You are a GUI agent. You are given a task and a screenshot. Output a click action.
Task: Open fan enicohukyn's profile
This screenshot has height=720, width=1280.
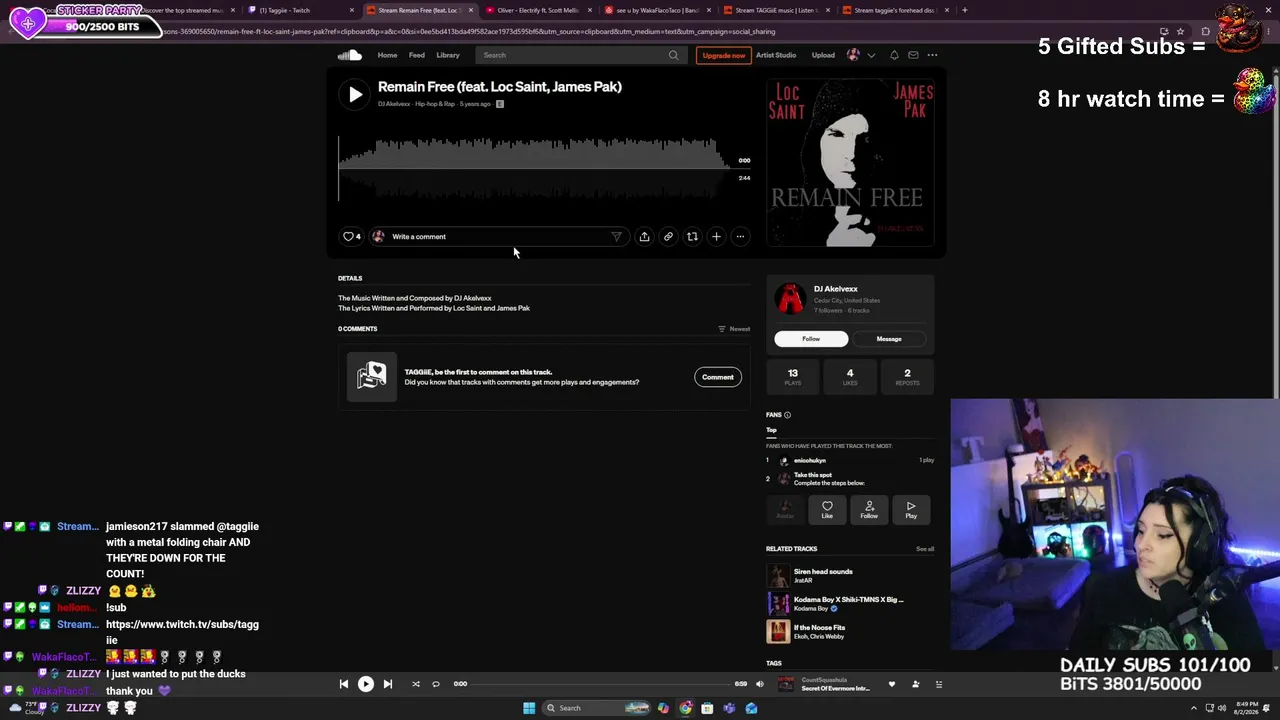click(810, 460)
